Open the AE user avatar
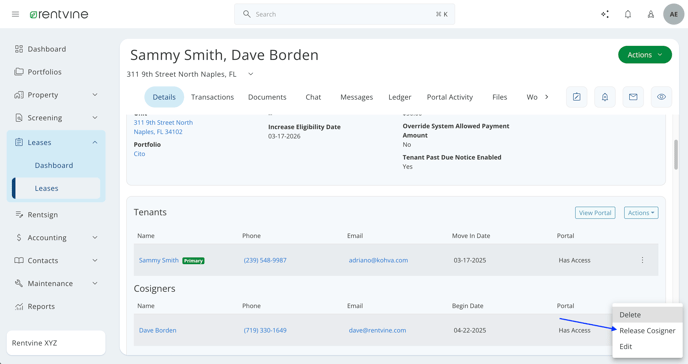Screen dimensions: 688x364 (674, 14)
